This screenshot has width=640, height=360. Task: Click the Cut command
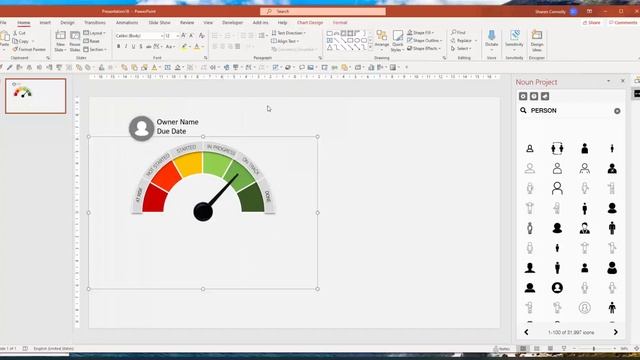19,33
